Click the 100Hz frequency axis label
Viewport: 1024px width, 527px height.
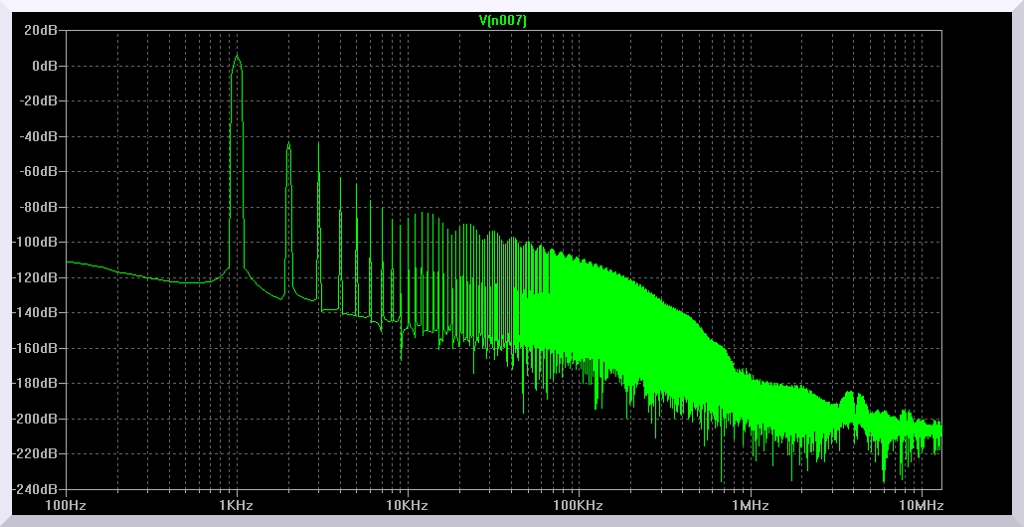[66, 506]
